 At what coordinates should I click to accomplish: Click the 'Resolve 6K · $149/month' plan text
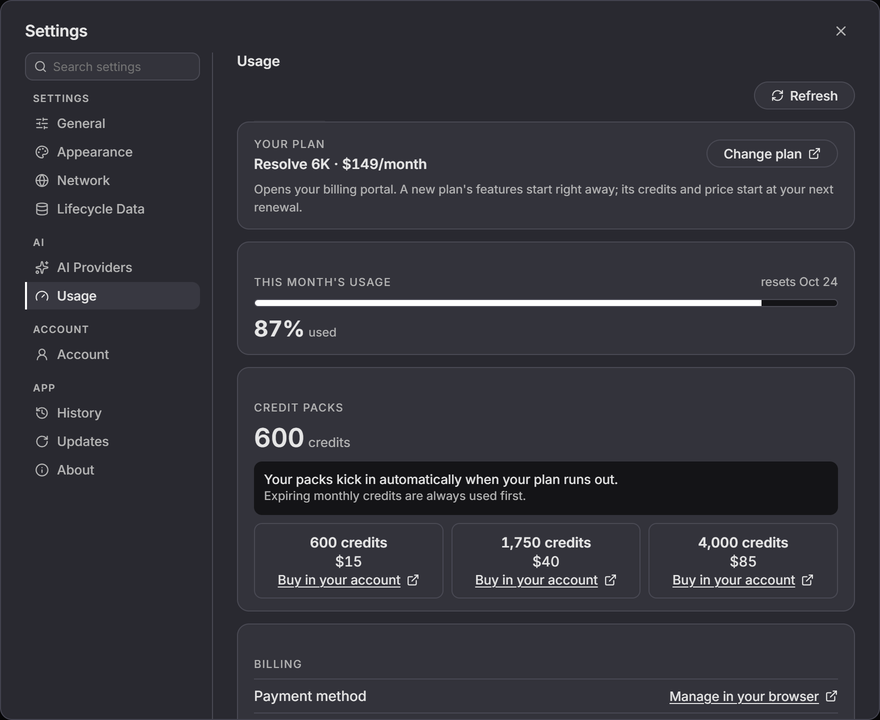pos(340,164)
